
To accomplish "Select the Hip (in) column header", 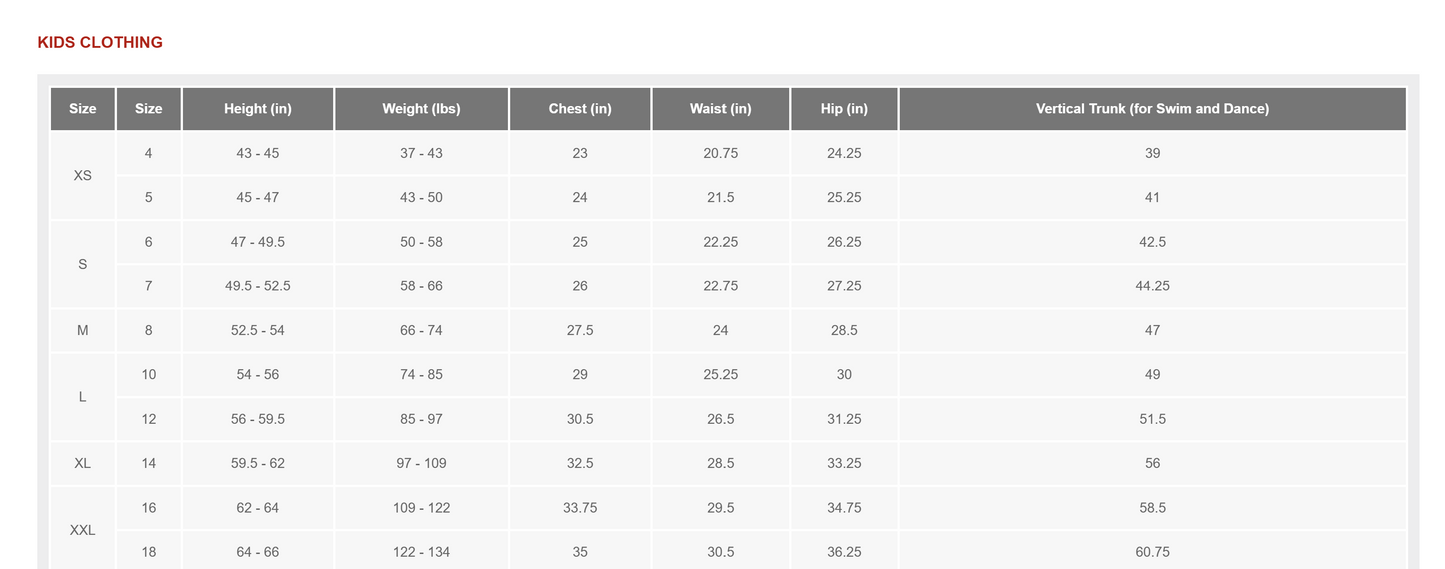I will pyautogui.click(x=844, y=109).
